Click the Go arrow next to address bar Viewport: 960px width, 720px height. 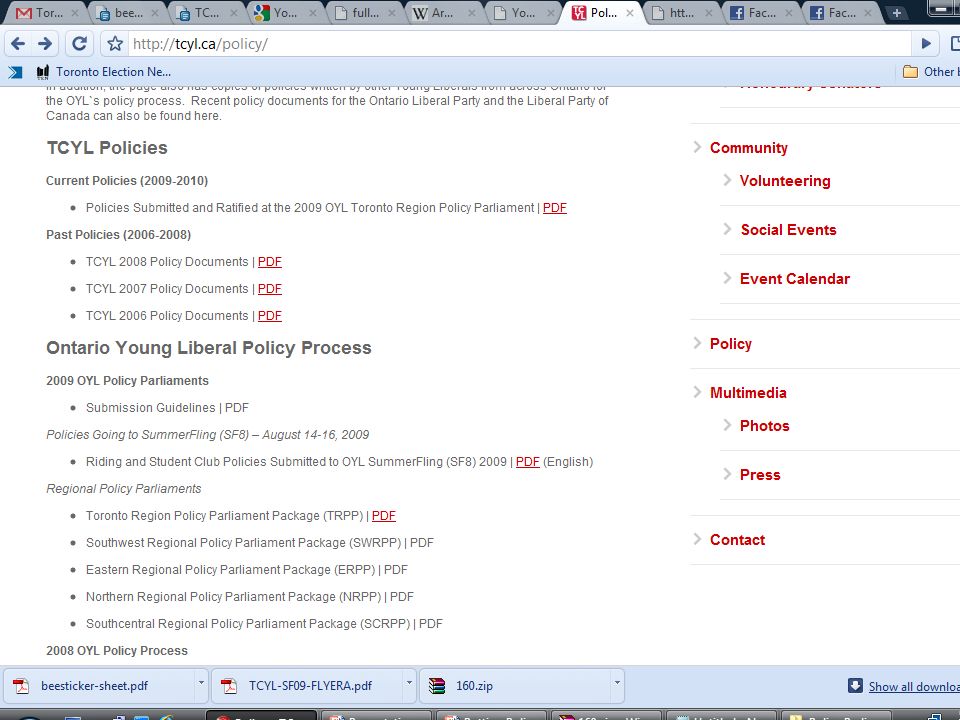926,43
